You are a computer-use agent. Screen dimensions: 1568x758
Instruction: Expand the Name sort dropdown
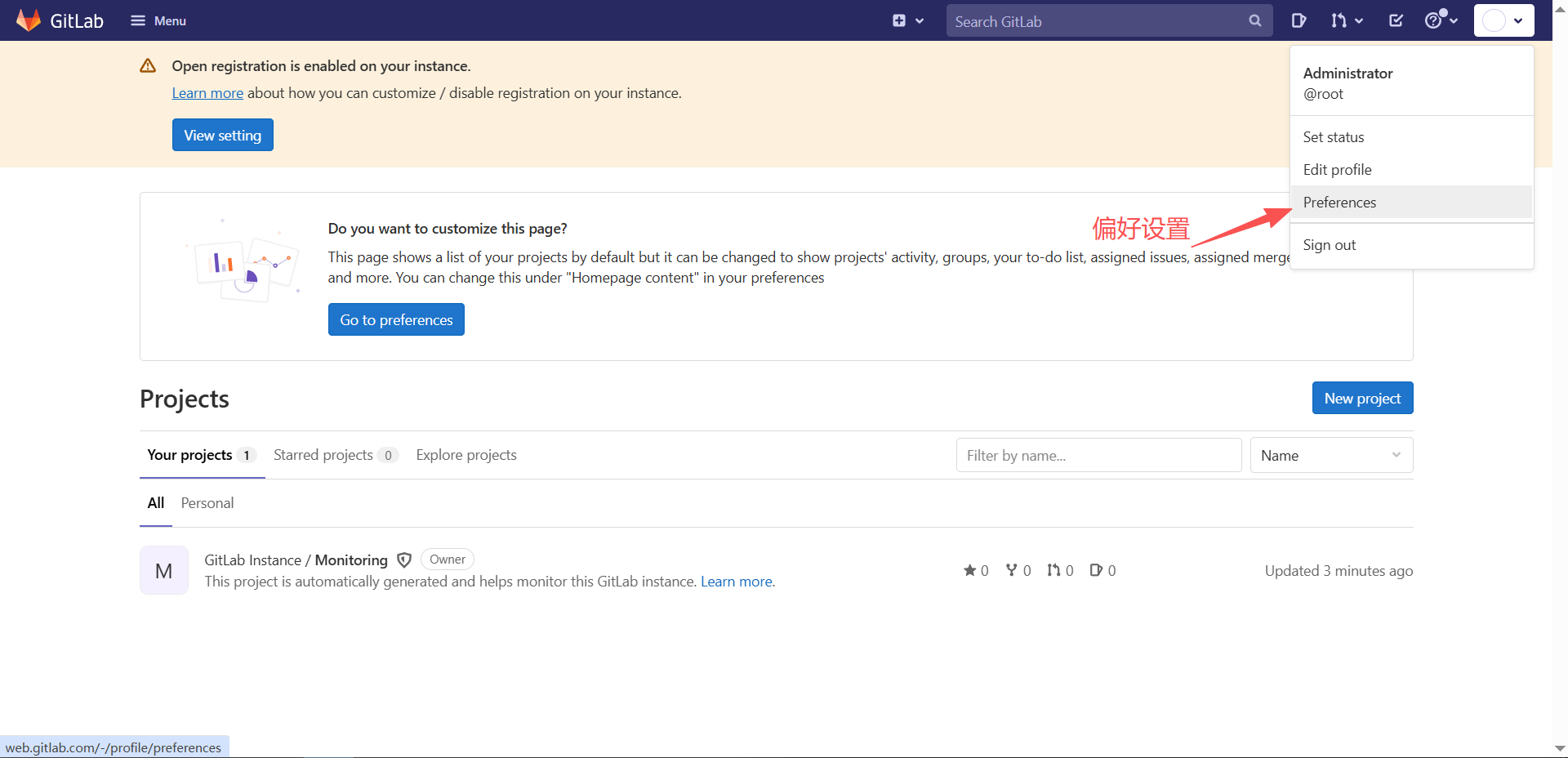(1331, 455)
